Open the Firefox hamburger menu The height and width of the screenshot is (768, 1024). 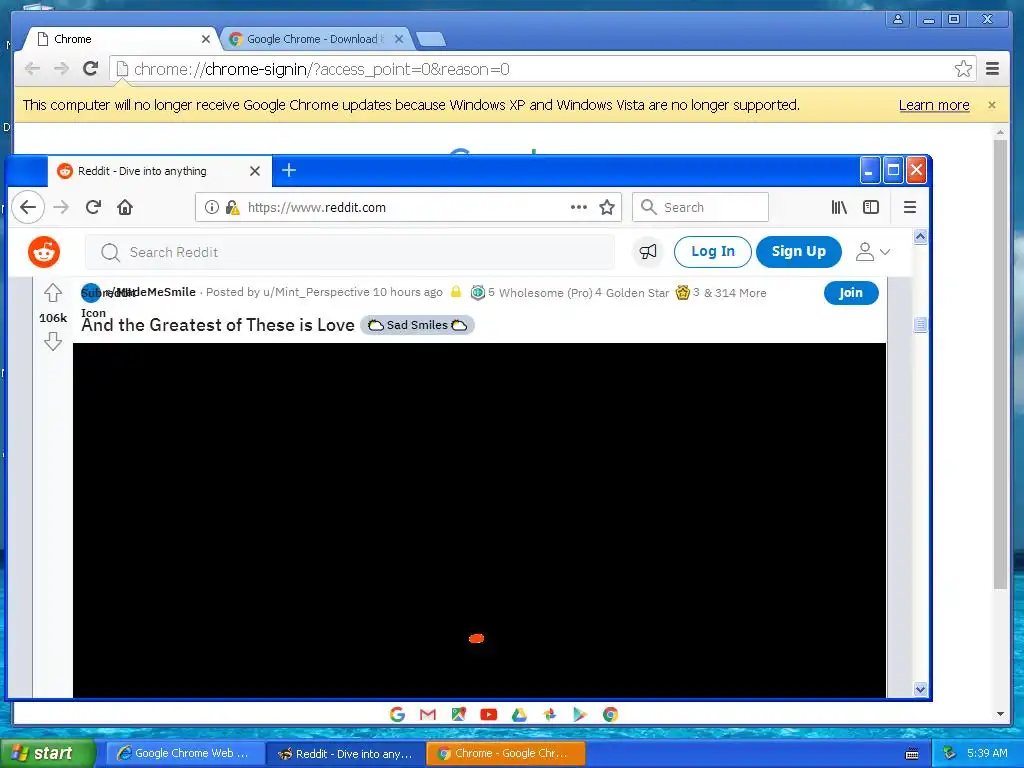click(x=909, y=208)
